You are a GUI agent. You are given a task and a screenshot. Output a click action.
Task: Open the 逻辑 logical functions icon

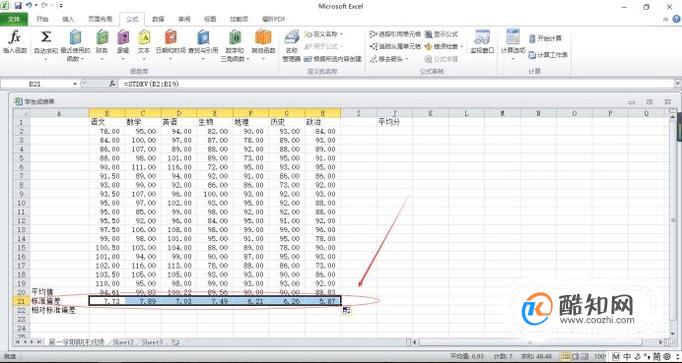(x=123, y=42)
